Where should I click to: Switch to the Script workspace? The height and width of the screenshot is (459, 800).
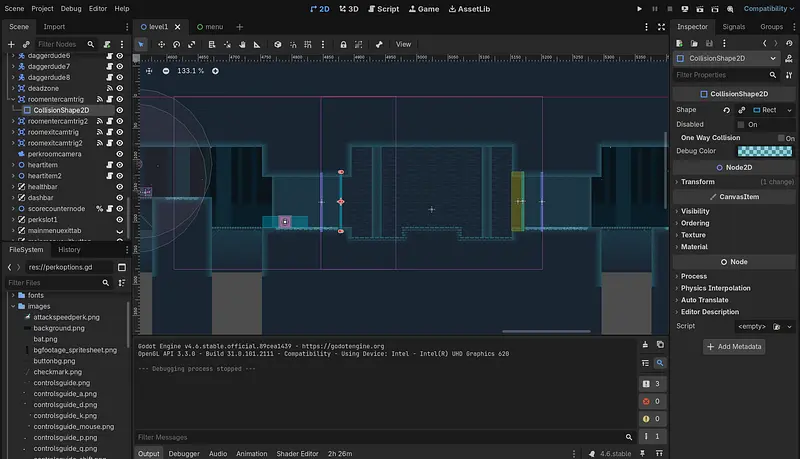[382, 8]
